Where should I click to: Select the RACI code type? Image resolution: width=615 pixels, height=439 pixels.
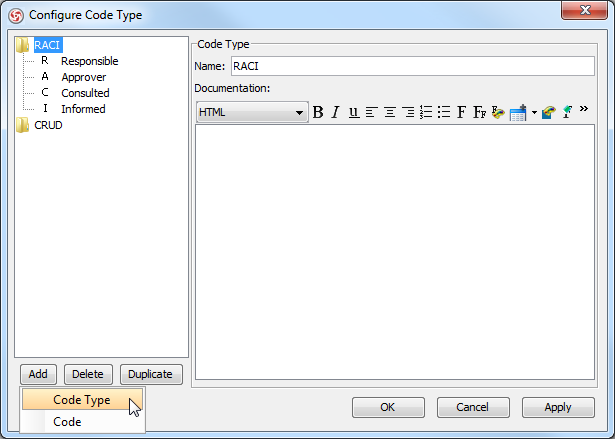pos(47,45)
